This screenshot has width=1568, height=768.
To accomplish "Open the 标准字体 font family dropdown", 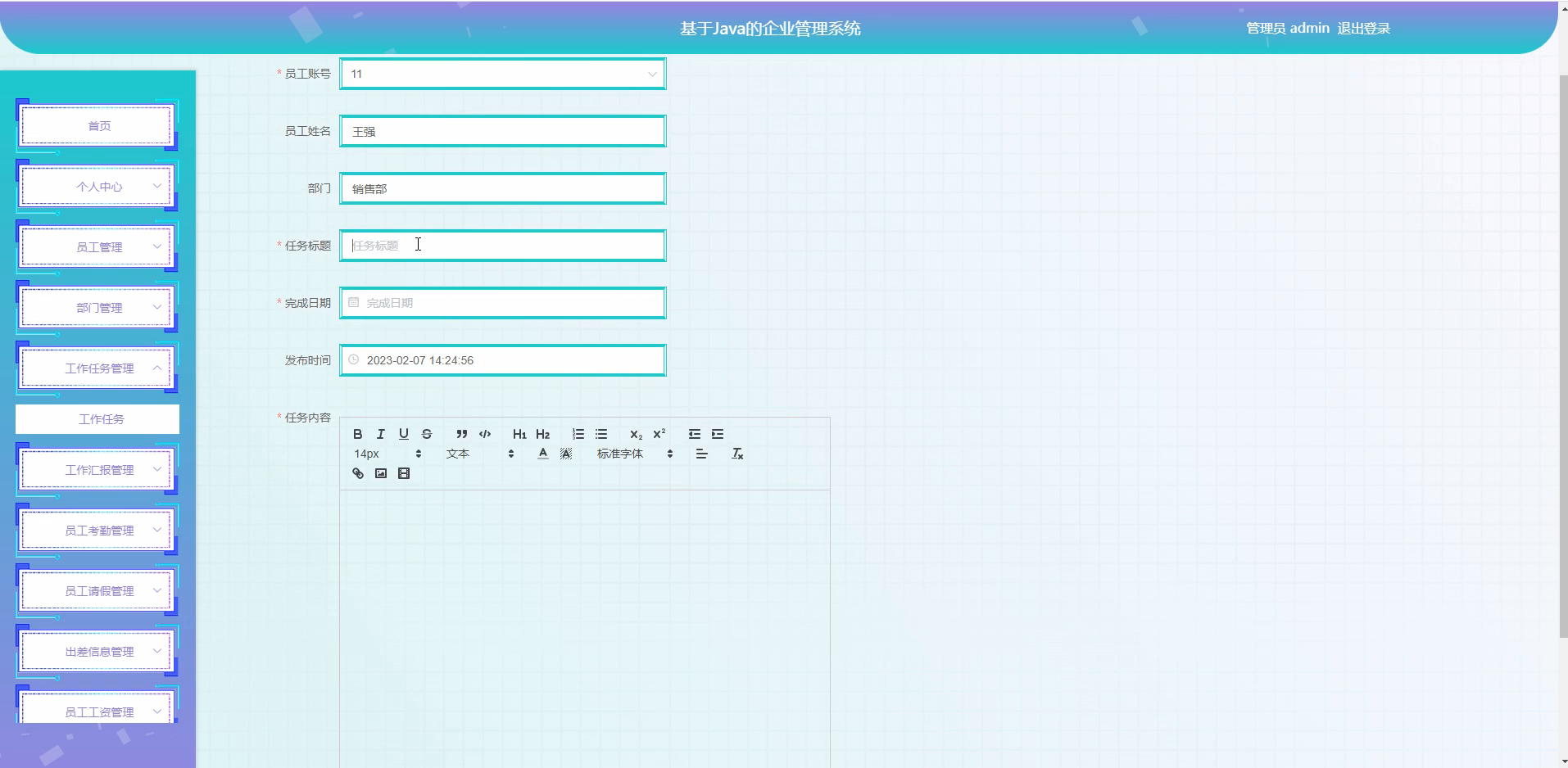I will (x=635, y=454).
